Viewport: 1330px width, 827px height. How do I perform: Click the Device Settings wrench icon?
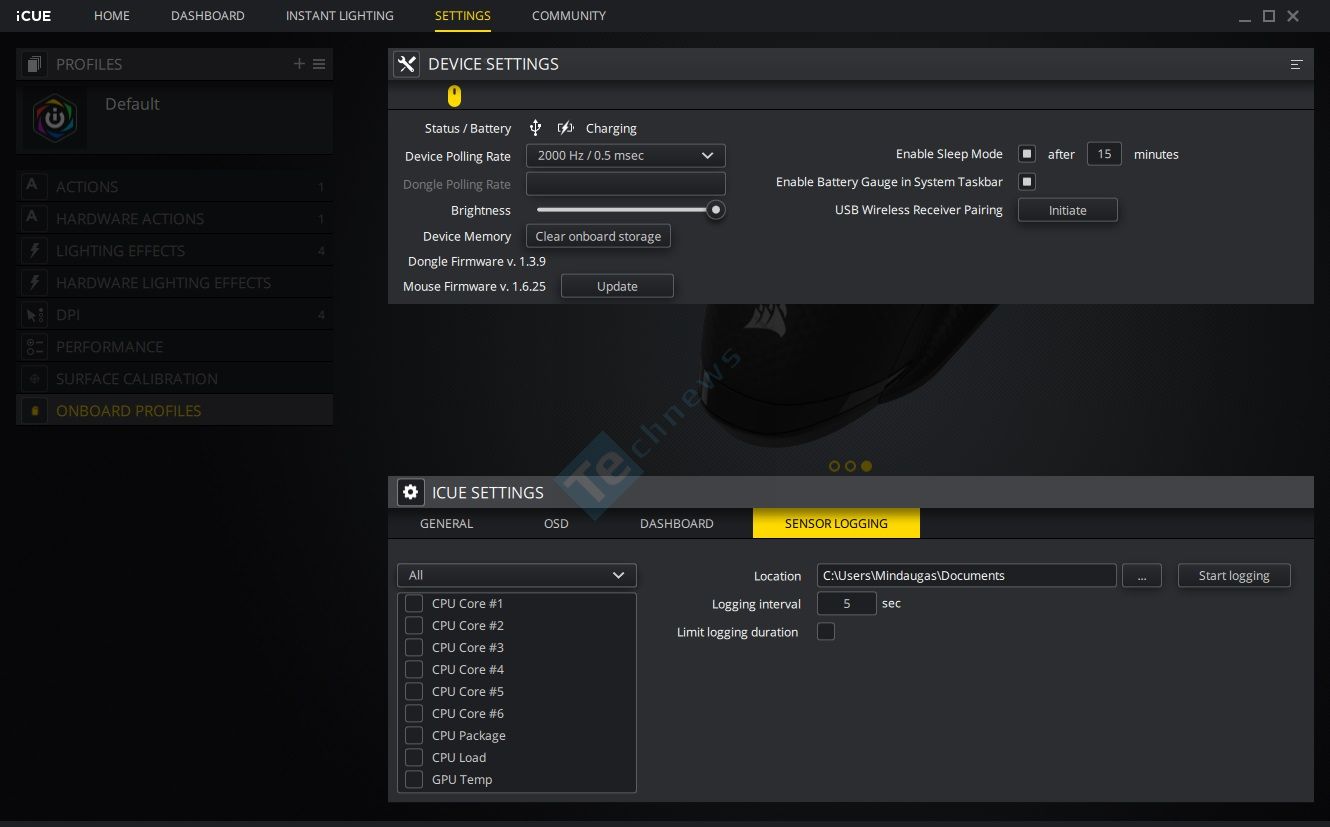click(406, 64)
